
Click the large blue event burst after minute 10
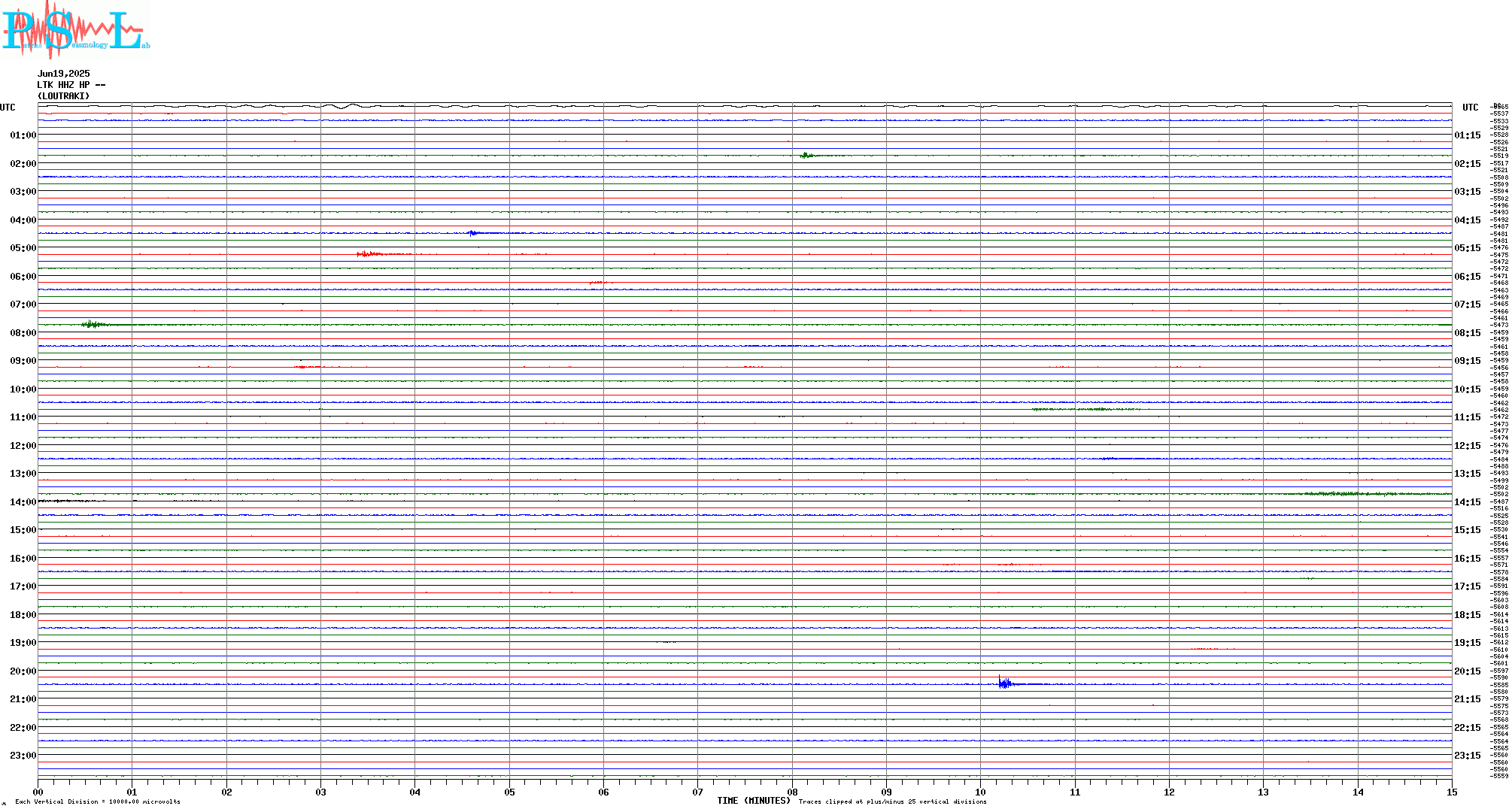tap(1006, 683)
